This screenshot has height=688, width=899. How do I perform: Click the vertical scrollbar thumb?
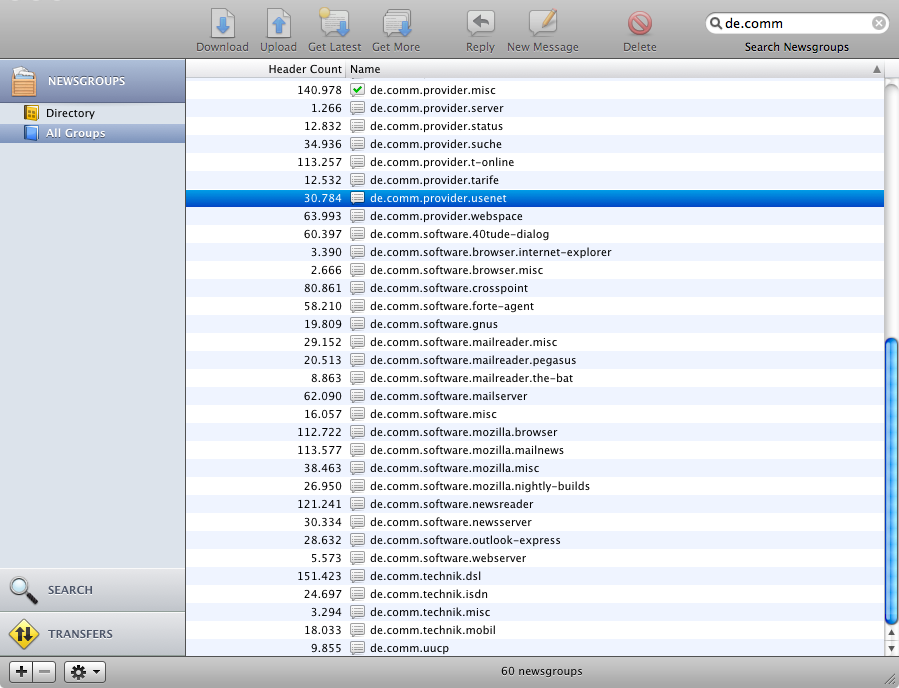891,480
